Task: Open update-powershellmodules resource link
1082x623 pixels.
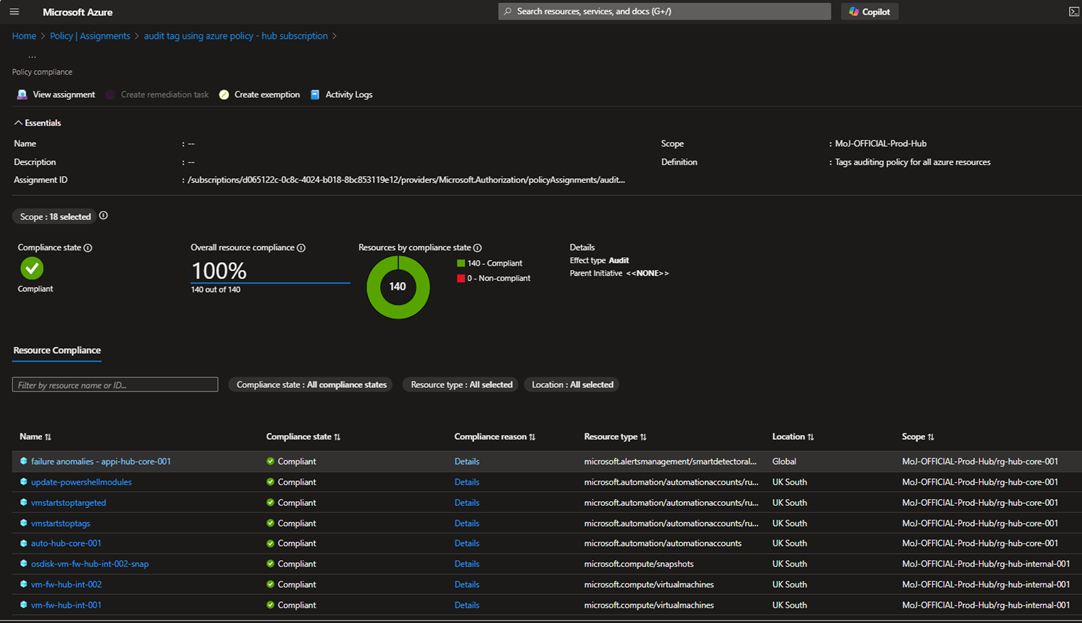Action: click(81, 482)
